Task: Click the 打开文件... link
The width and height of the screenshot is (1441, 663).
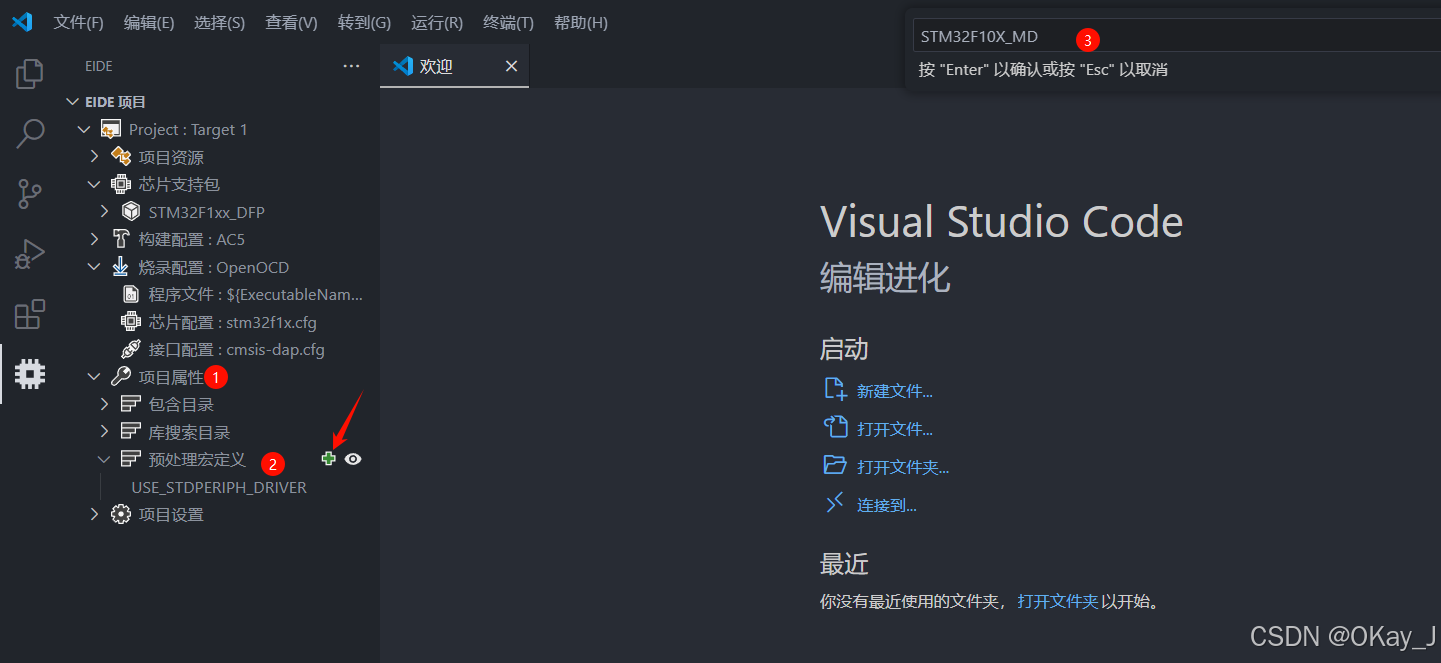Action: pyautogui.click(x=894, y=429)
